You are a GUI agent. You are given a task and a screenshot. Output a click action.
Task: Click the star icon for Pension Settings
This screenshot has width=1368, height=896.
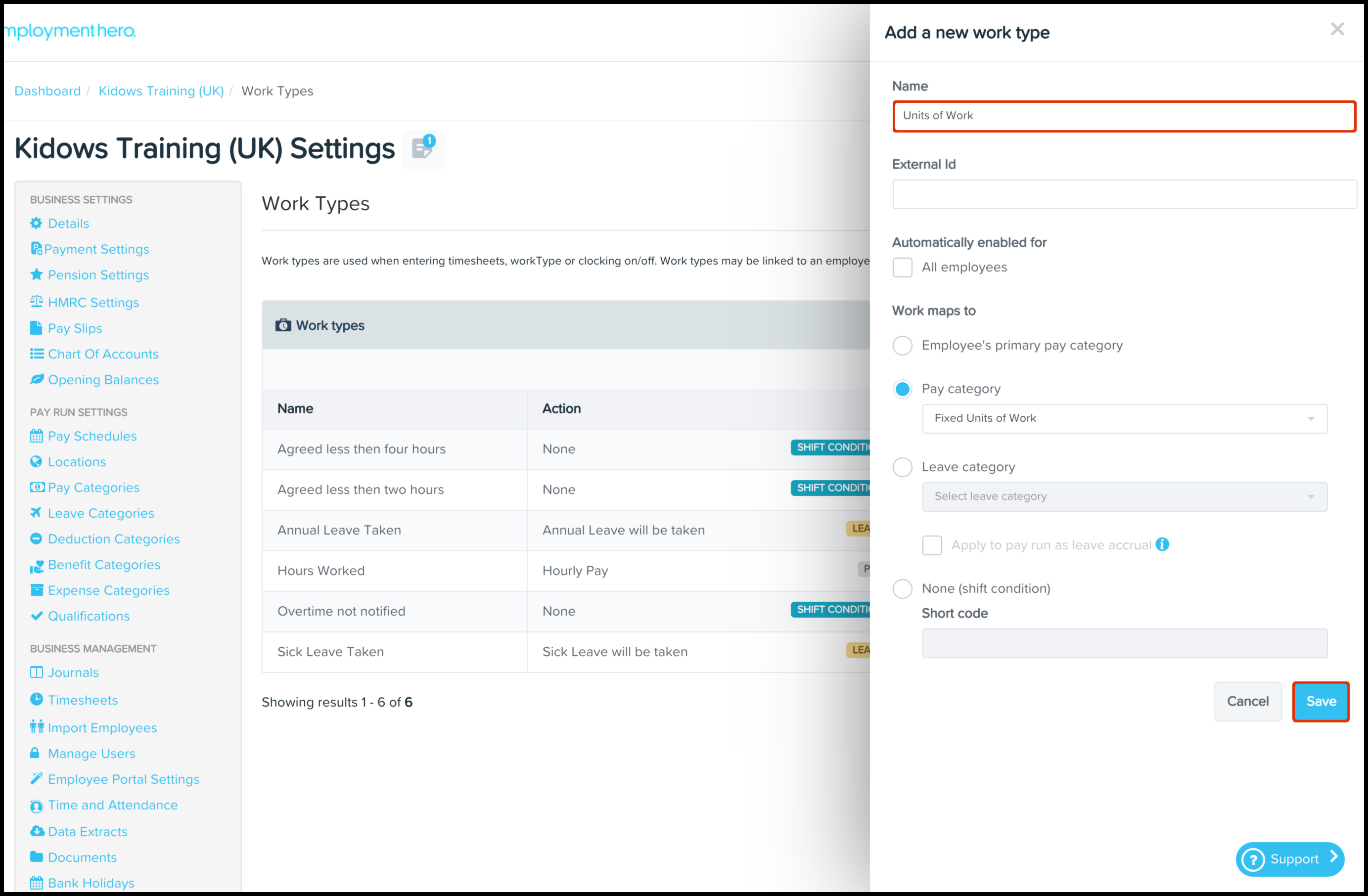(x=36, y=274)
